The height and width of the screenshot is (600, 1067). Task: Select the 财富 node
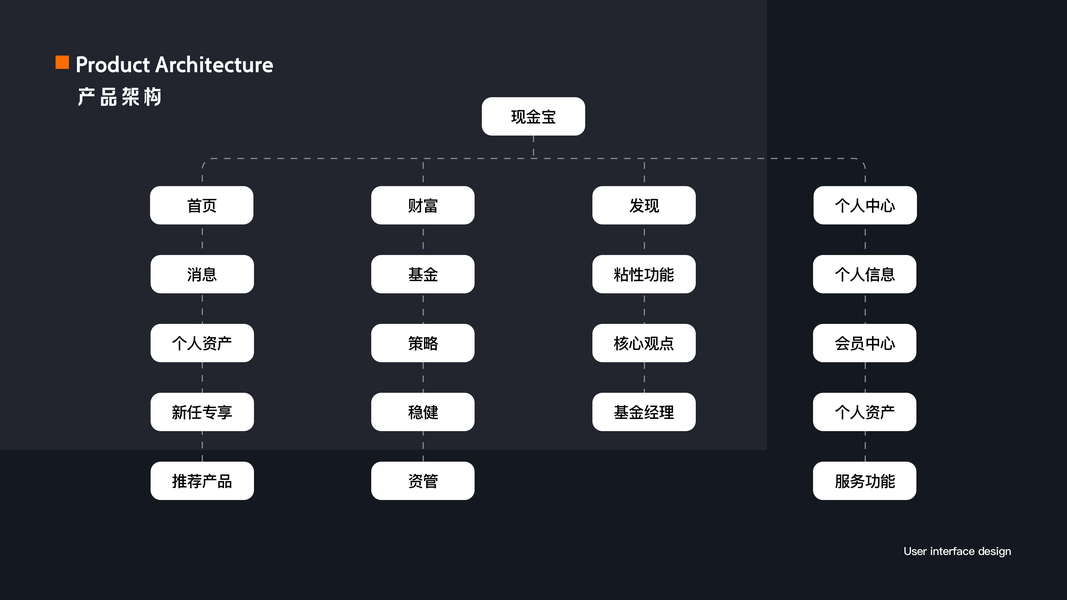[x=423, y=206]
